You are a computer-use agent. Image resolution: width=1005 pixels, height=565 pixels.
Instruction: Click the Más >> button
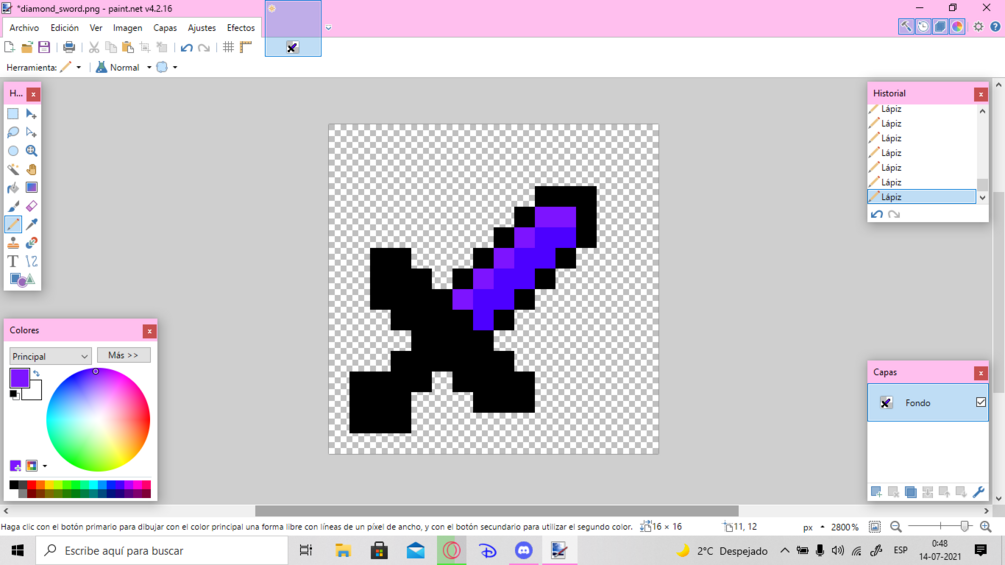point(124,355)
